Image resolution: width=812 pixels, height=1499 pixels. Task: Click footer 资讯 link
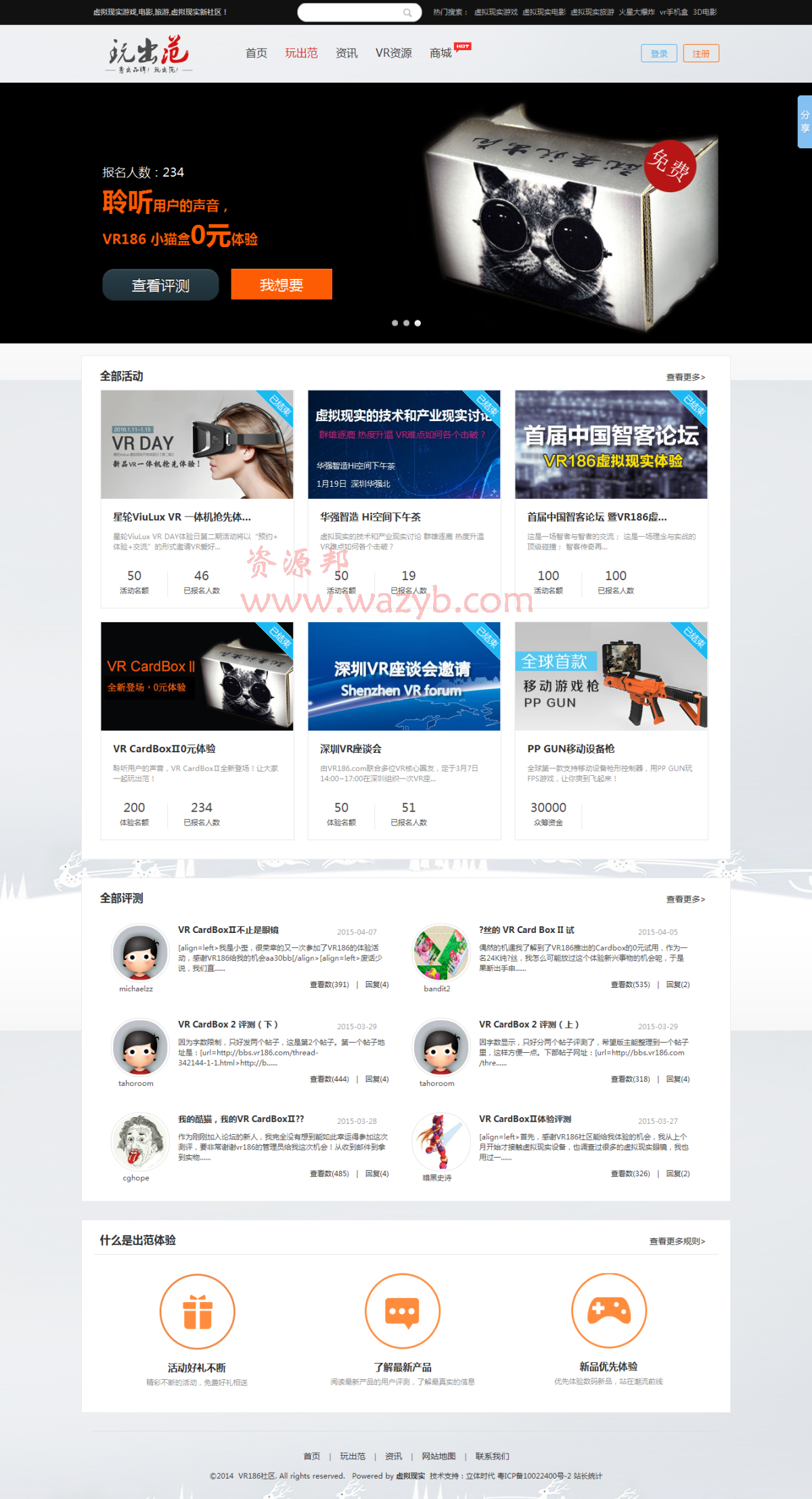click(x=393, y=1456)
